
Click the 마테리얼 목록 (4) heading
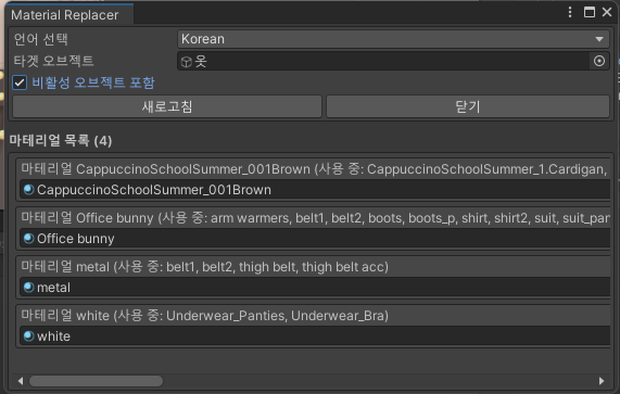(60, 140)
